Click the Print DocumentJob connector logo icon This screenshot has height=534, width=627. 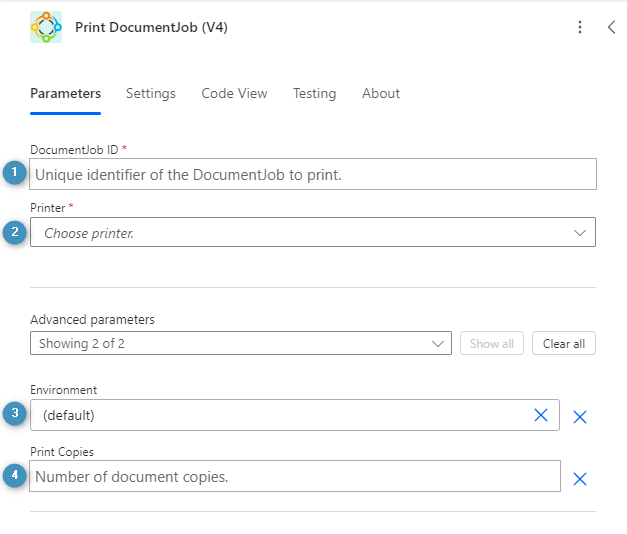[x=46, y=27]
